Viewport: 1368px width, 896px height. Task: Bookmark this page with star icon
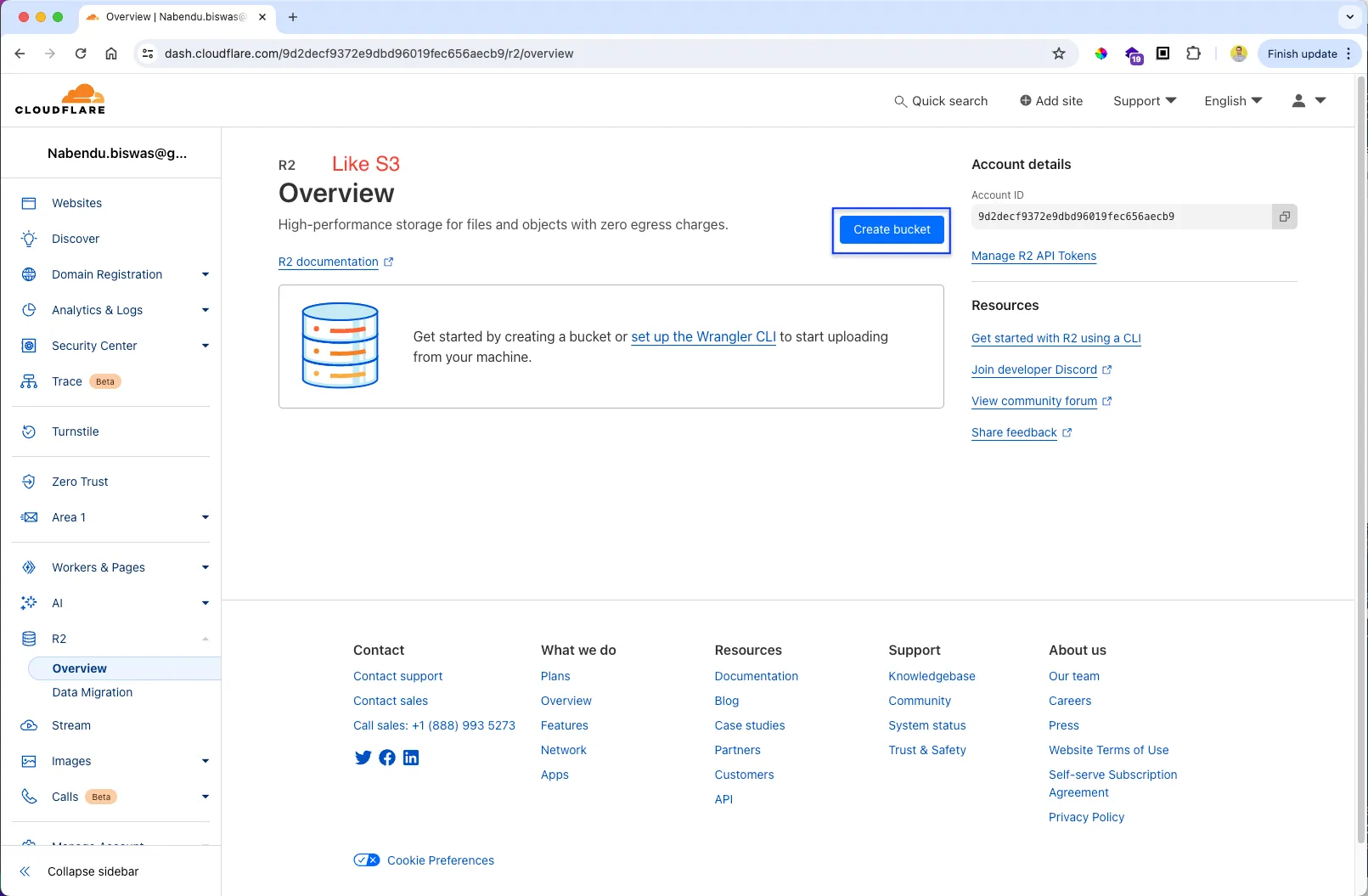[1059, 54]
